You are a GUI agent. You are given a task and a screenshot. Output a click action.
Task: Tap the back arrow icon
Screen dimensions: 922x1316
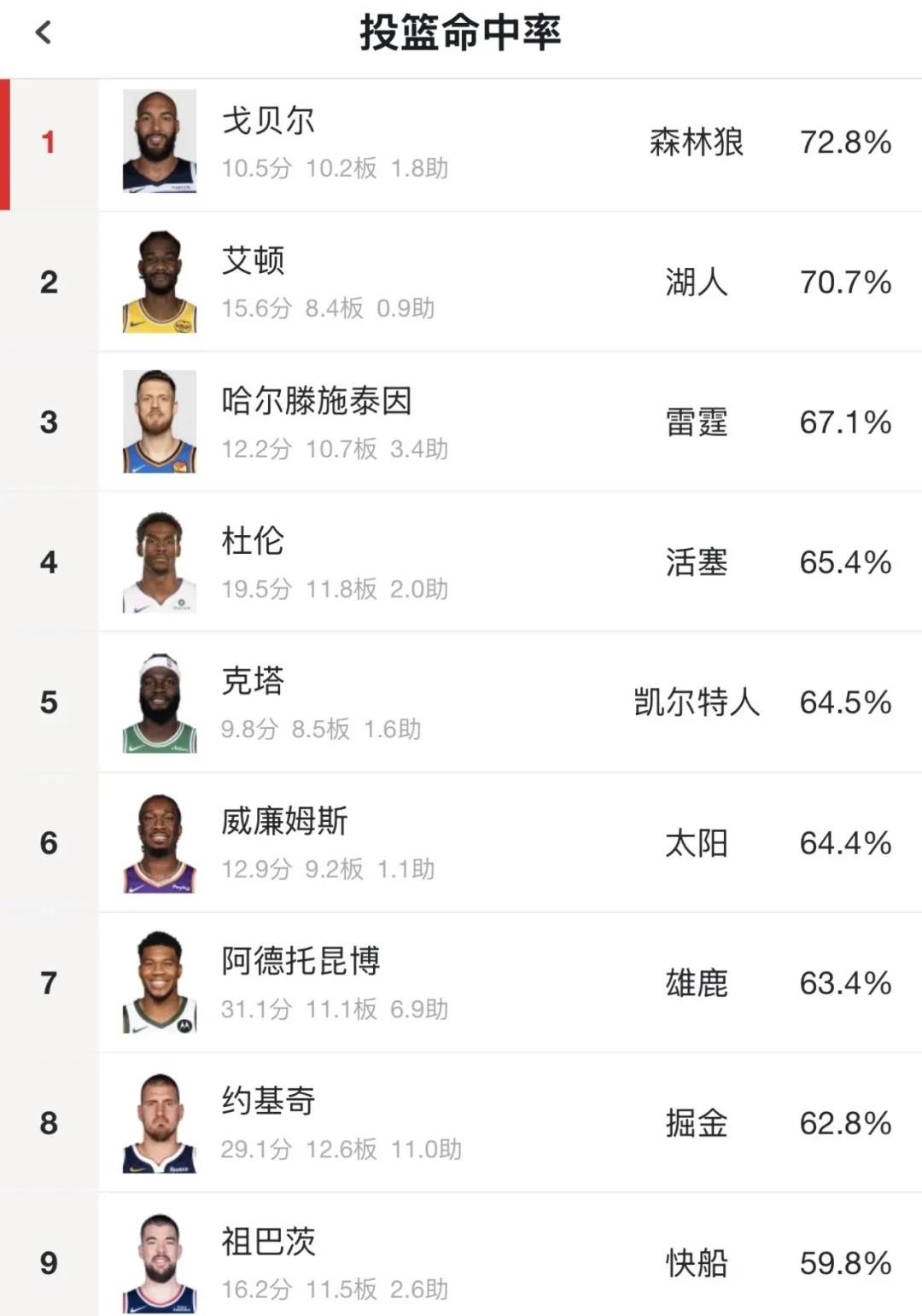click(x=44, y=33)
